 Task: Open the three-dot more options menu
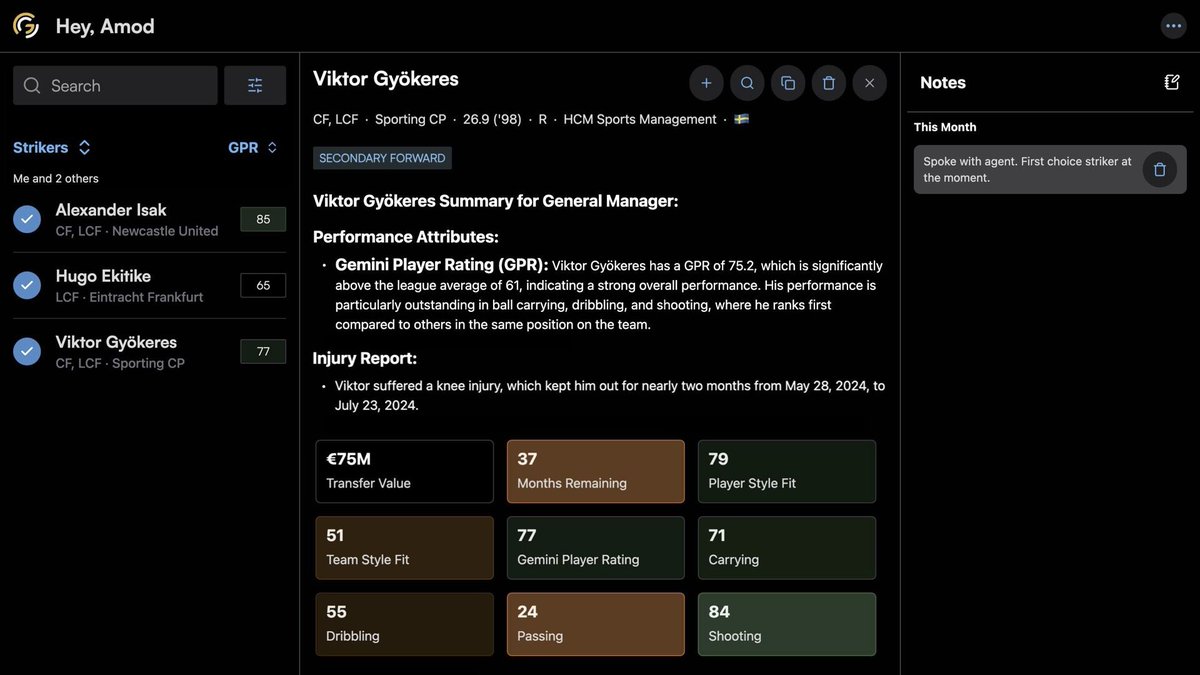[1173, 26]
